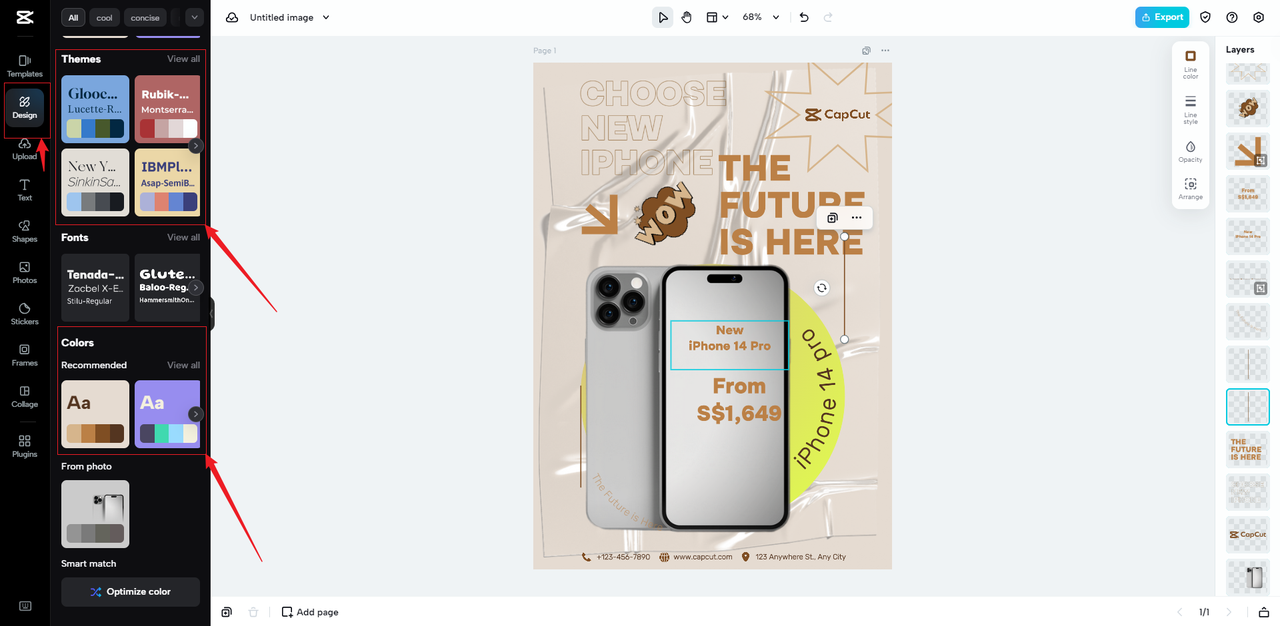Screen dimensions: 1280x626
Task: Click the cloud save status icon
Action: pos(232,17)
